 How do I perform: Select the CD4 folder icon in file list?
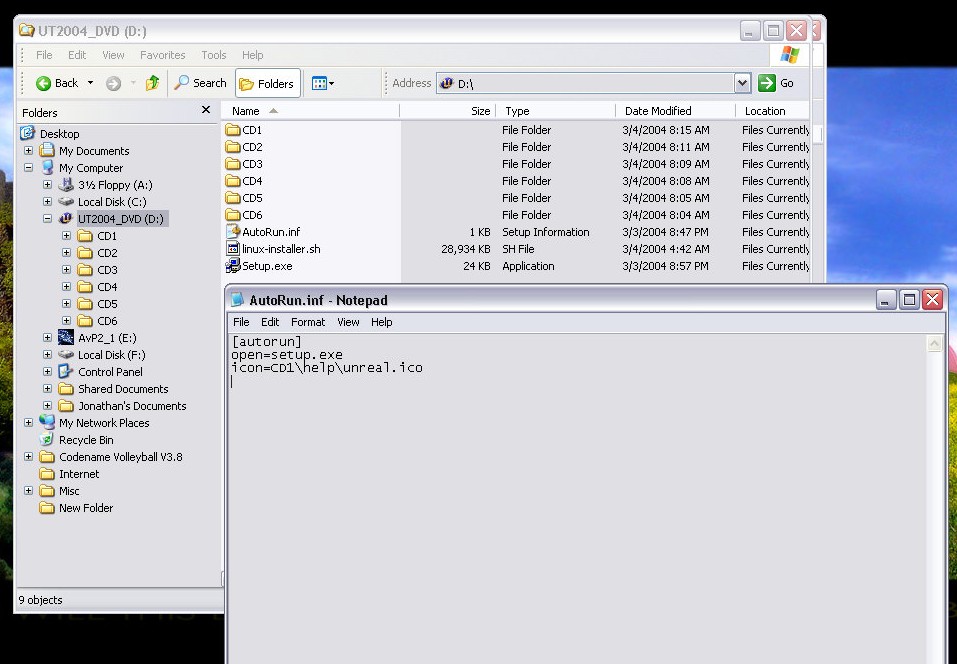click(233, 181)
